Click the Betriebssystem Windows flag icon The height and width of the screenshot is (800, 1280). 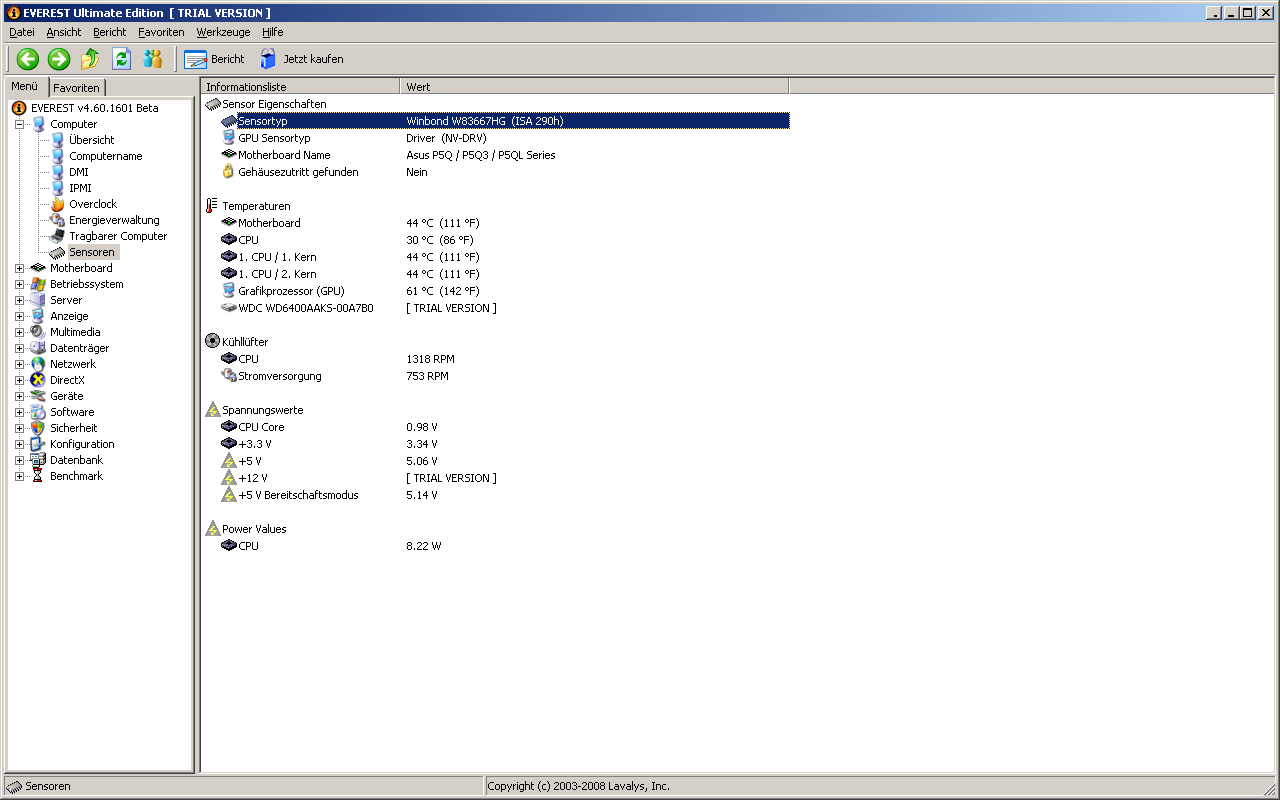(38, 284)
